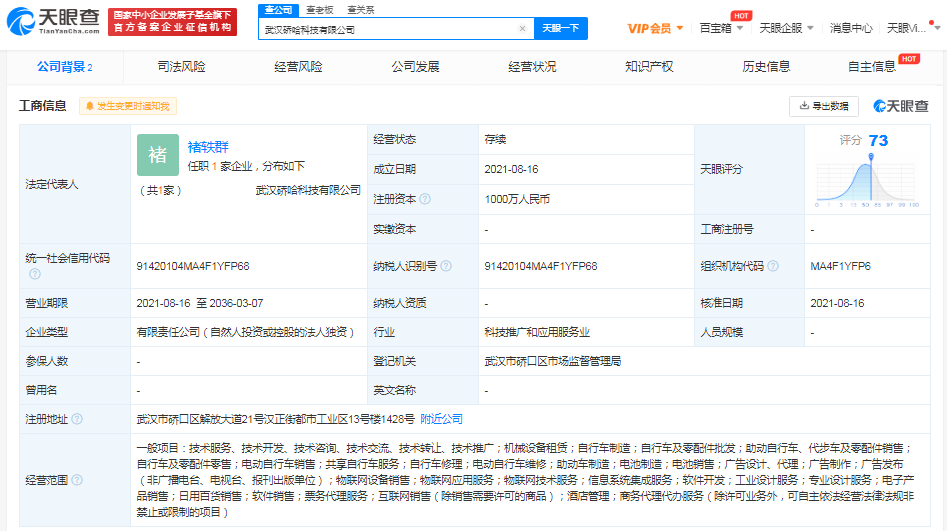Image resolution: width=947 pixels, height=531 pixels.
Task: Open the 公司背景 tab
Action: click(65, 67)
